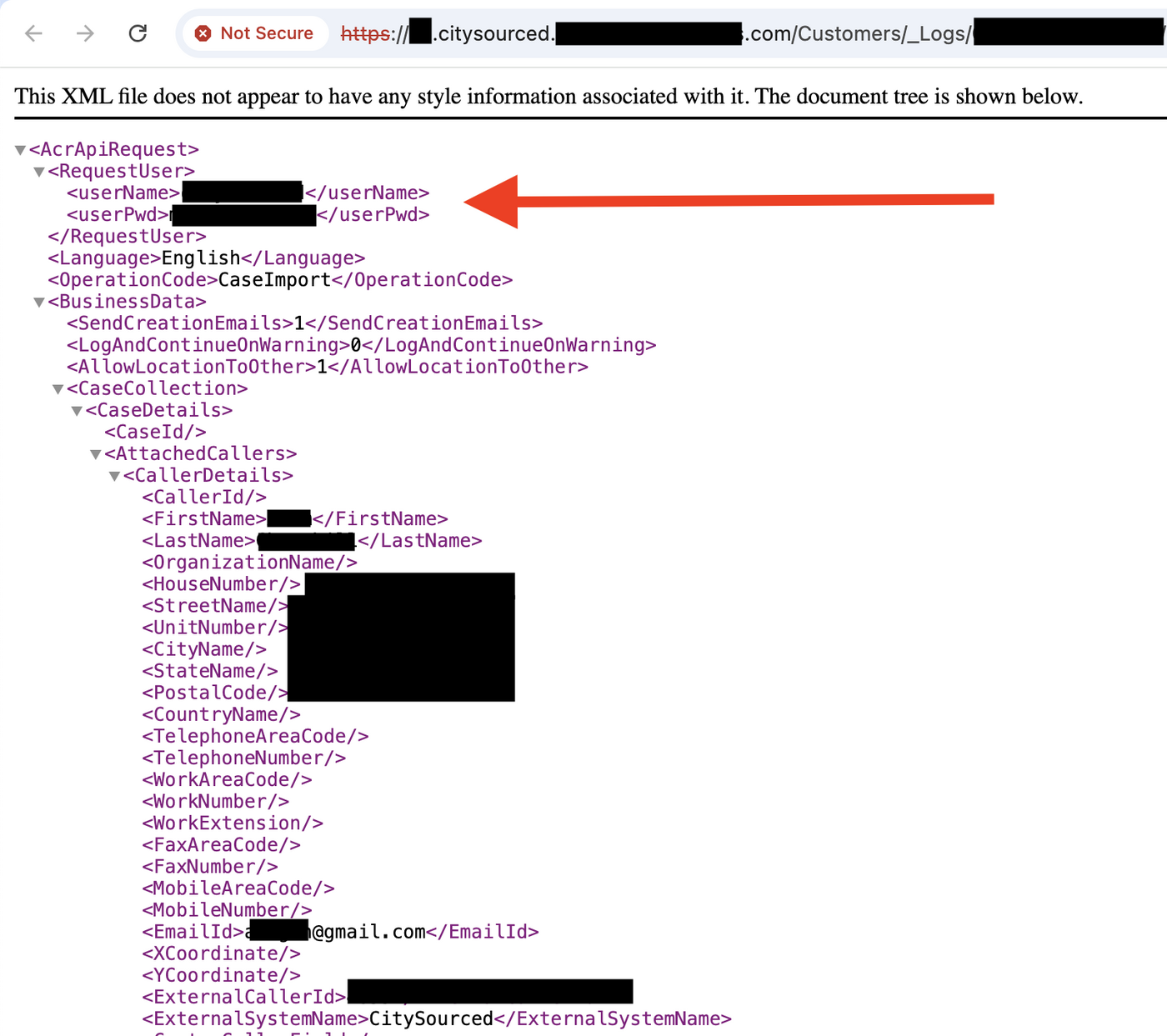Image resolution: width=1167 pixels, height=1036 pixels.
Task: Click the userPwd opening tag
Action: (118, 215)
